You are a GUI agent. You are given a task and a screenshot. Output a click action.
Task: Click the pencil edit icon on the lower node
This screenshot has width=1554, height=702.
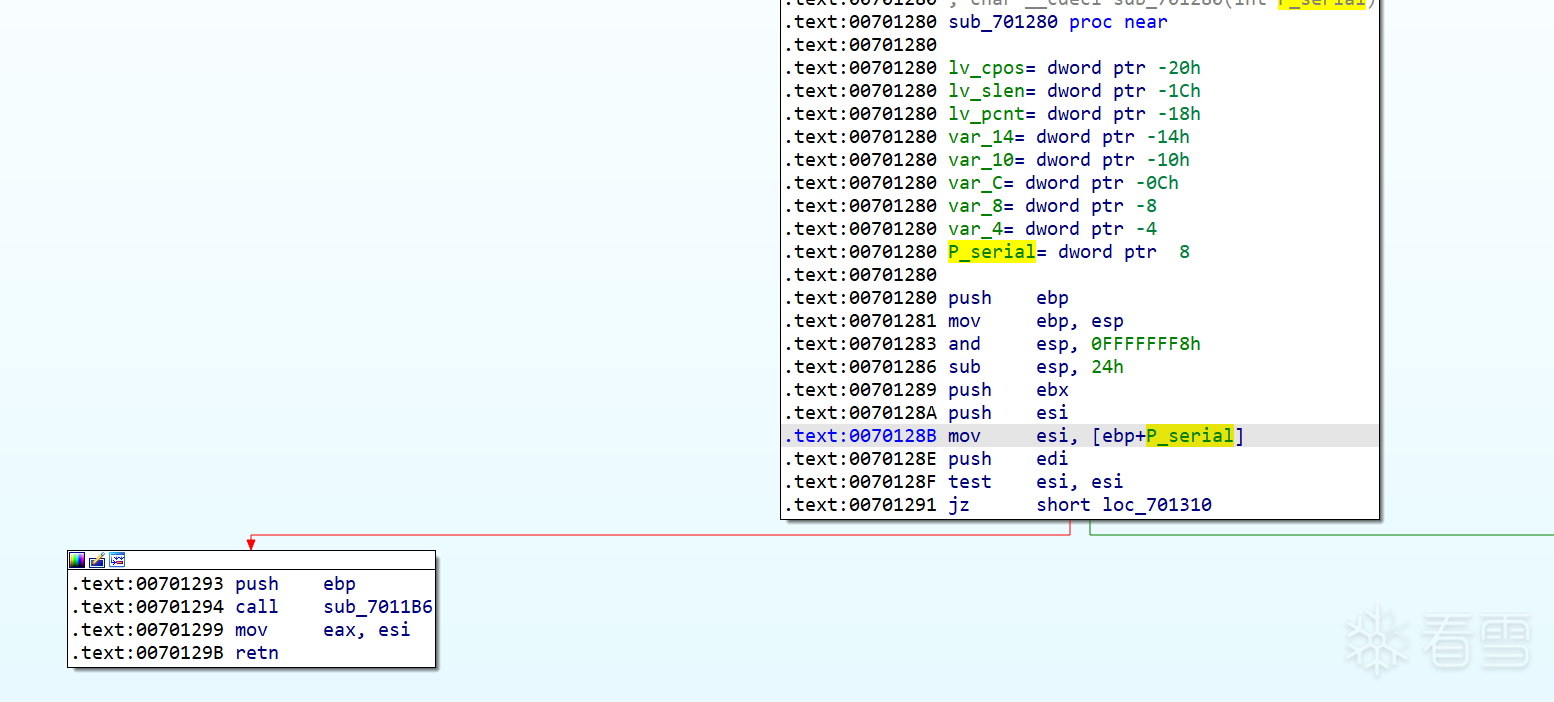(97, 560)
